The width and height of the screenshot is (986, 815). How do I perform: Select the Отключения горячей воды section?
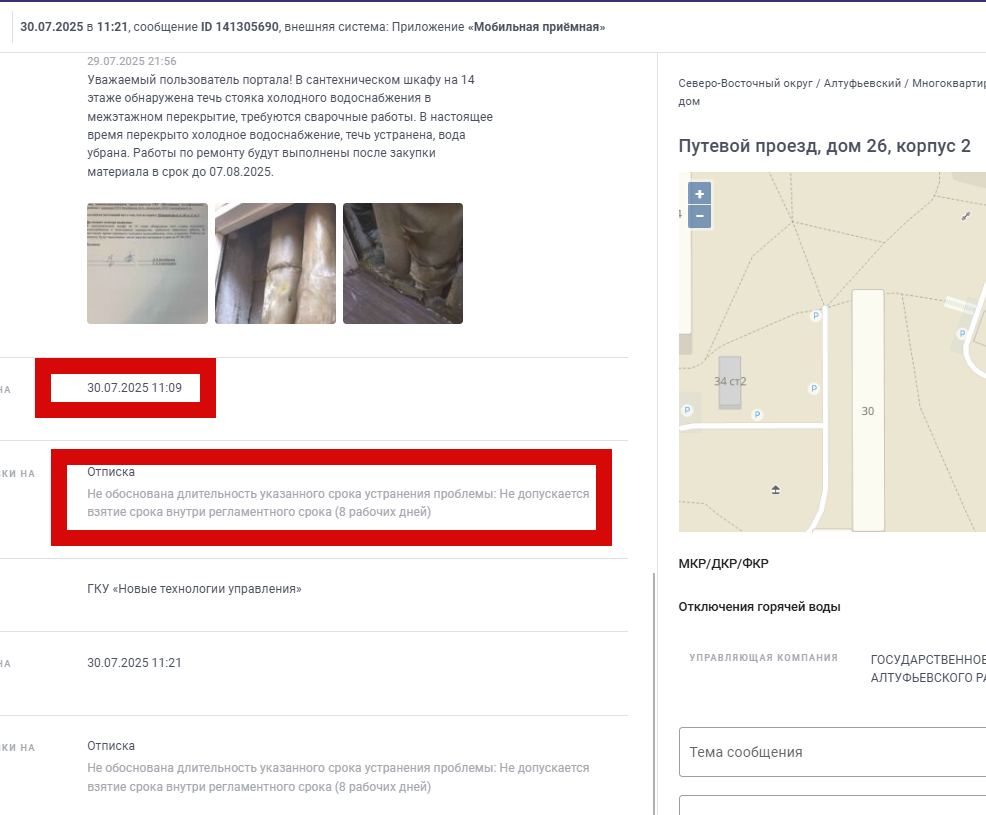point(759,607)
